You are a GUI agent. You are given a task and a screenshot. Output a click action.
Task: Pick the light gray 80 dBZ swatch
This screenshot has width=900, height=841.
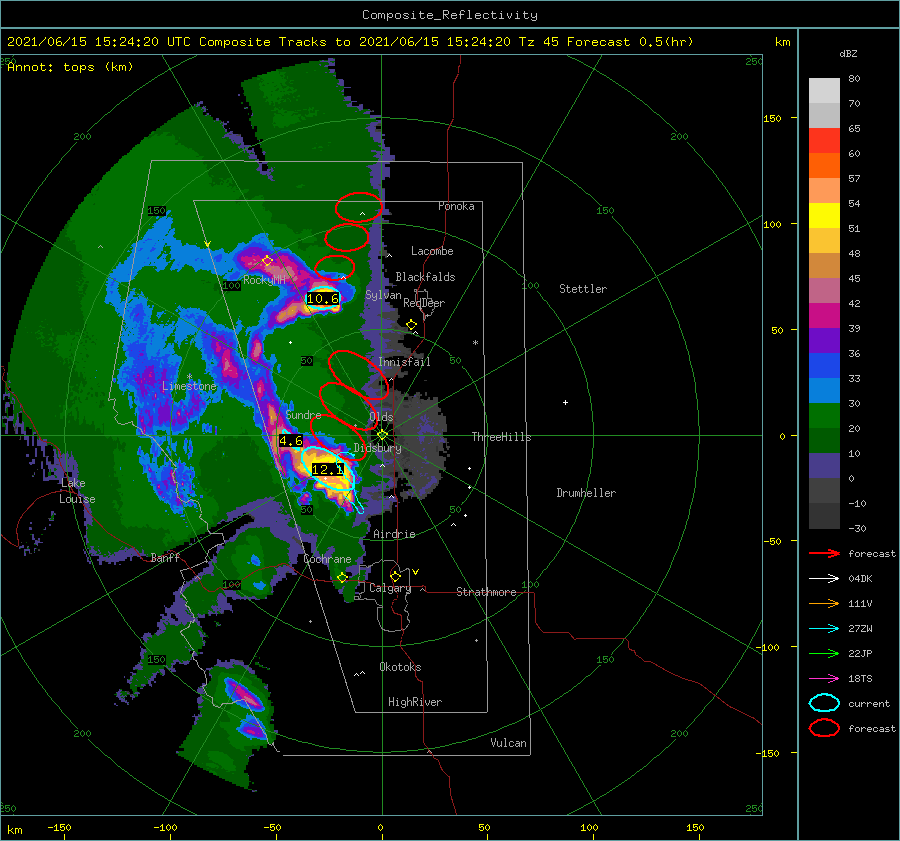[824, 90]
